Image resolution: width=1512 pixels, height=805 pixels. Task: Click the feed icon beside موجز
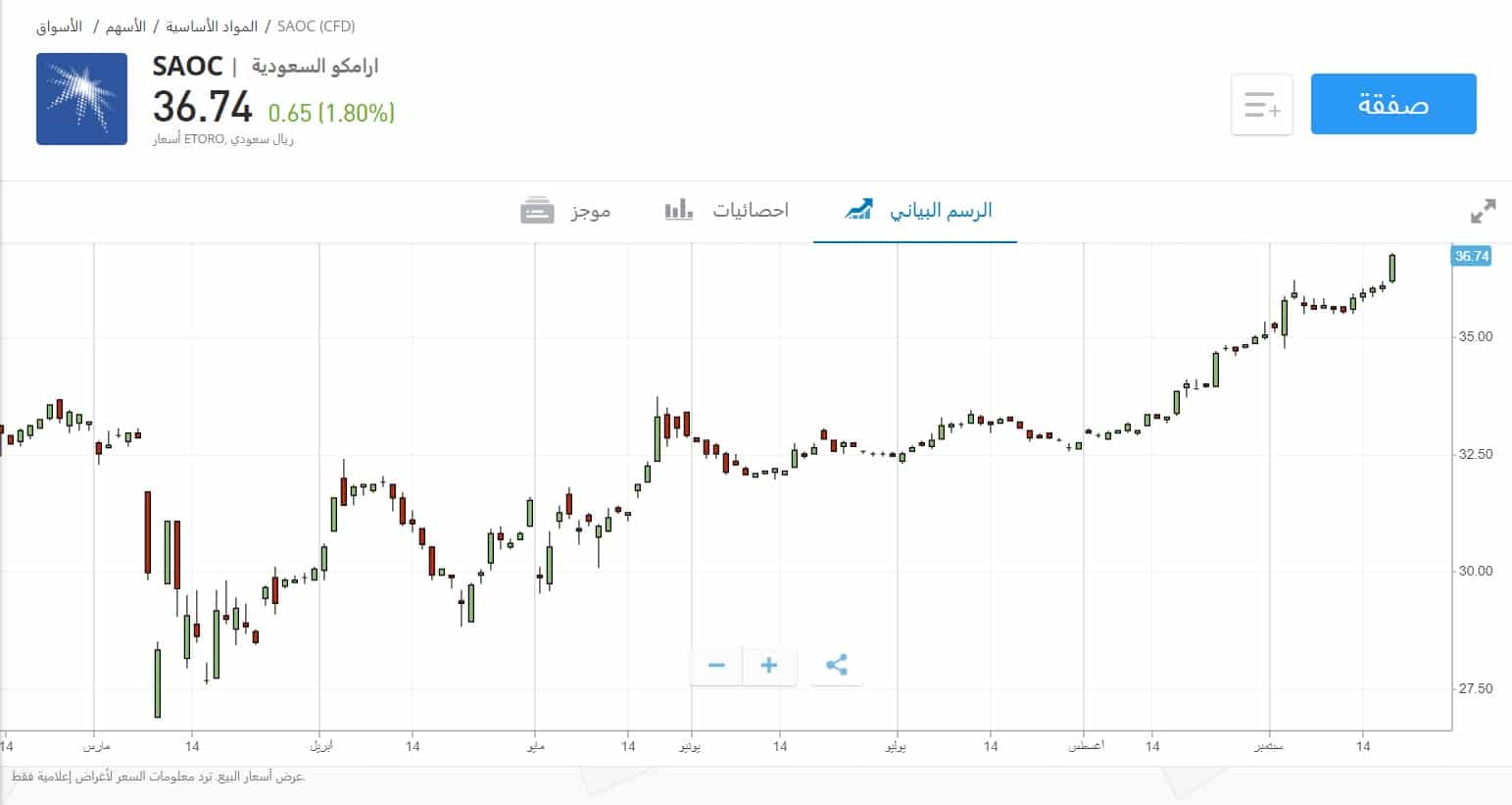tap(537, 209)
